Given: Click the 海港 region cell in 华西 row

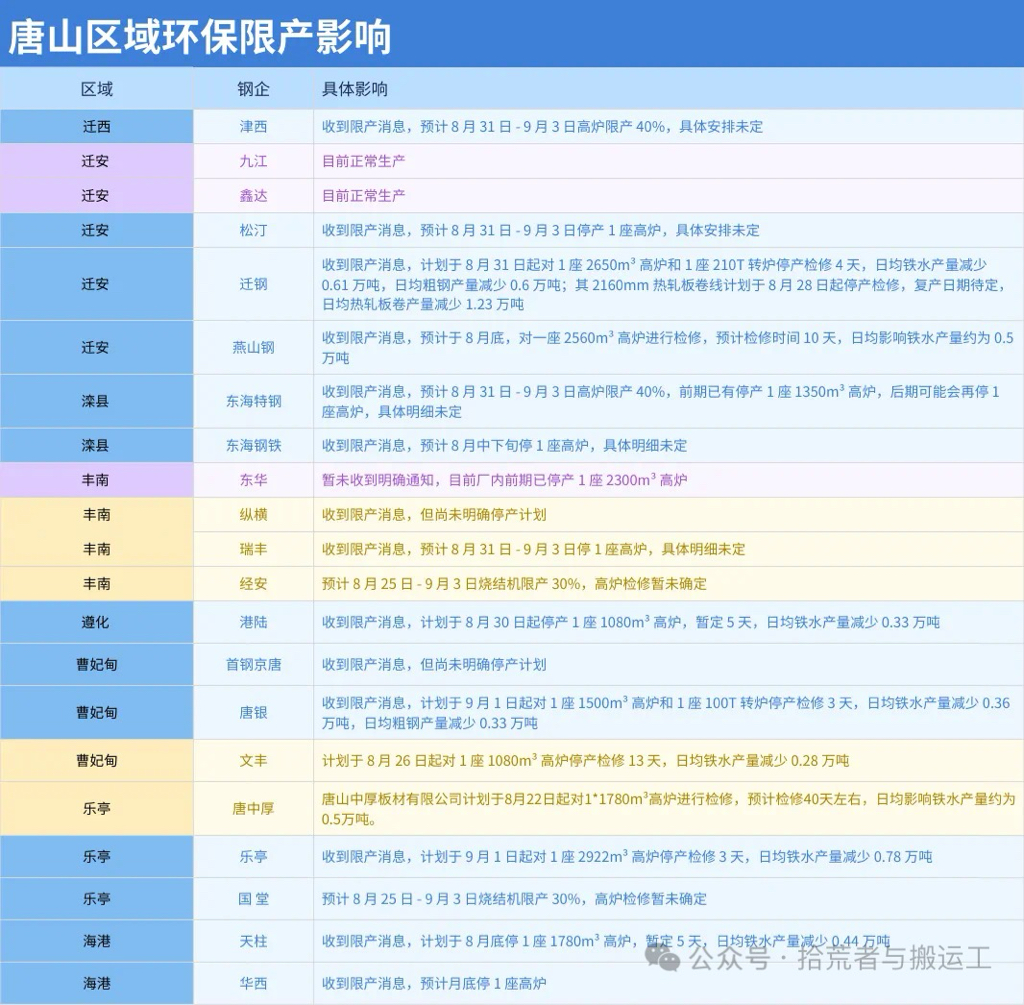Looking at the screenshot, I should 97,983.
